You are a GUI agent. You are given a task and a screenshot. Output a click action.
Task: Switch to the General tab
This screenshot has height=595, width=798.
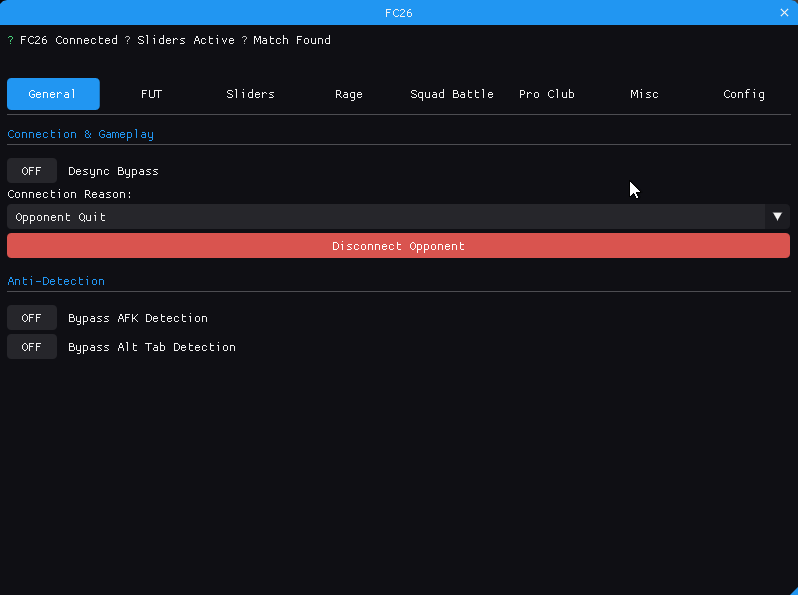[x=53, y=94]
